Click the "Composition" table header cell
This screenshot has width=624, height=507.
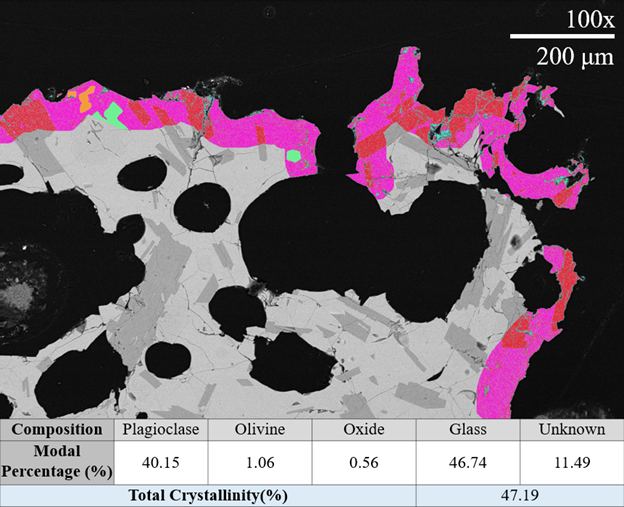57,429
